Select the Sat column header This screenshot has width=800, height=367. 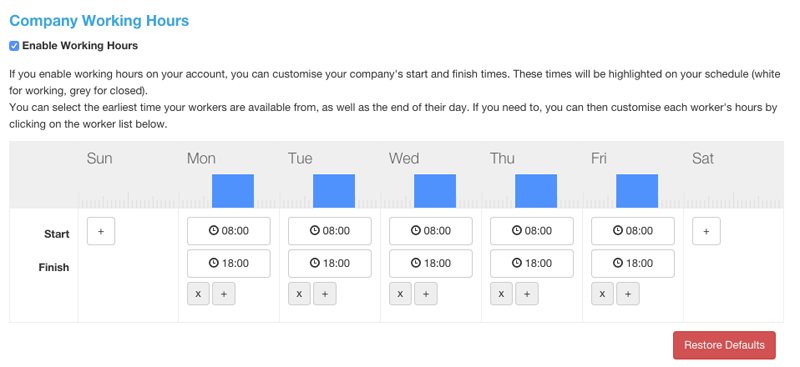pyautogui.click(x=703, y=159)
